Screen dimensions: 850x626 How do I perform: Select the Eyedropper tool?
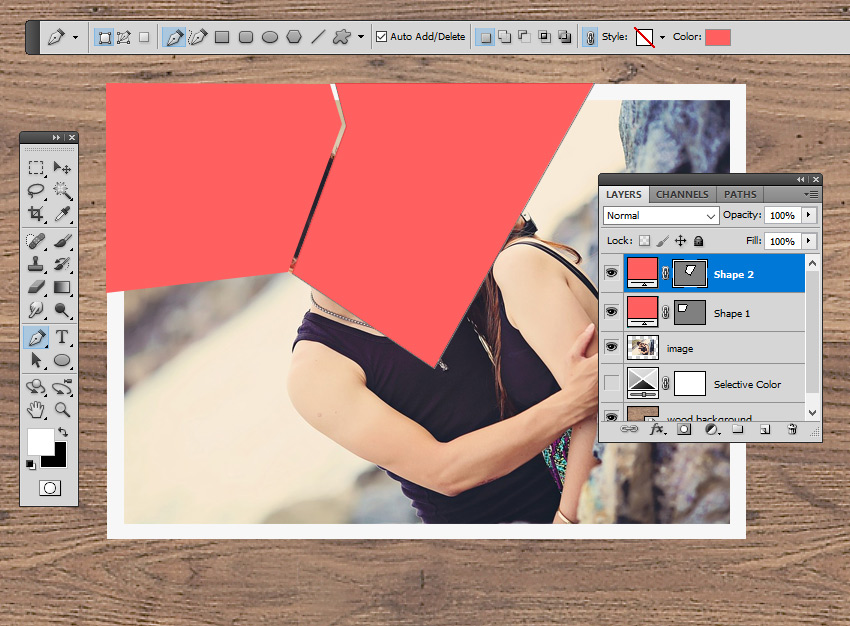62,214
